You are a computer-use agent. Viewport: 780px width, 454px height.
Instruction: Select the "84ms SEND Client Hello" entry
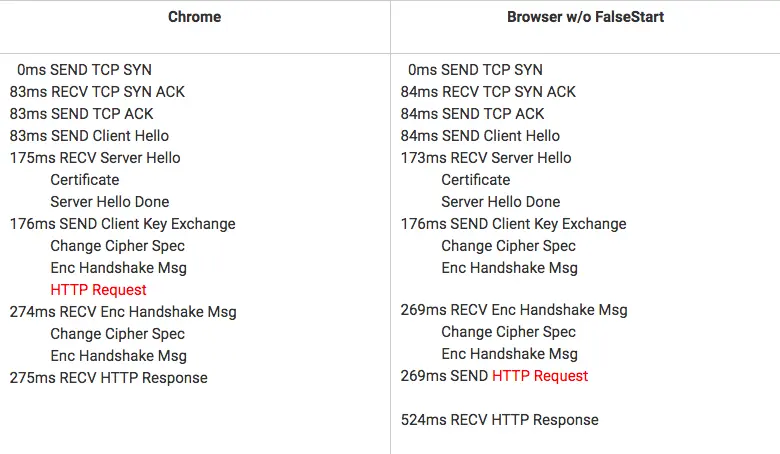tap(480, 136)
